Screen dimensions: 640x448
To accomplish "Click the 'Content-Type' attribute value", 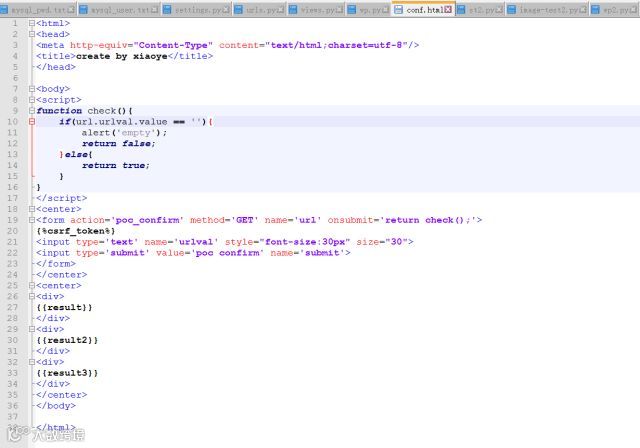I will point(173,45).
